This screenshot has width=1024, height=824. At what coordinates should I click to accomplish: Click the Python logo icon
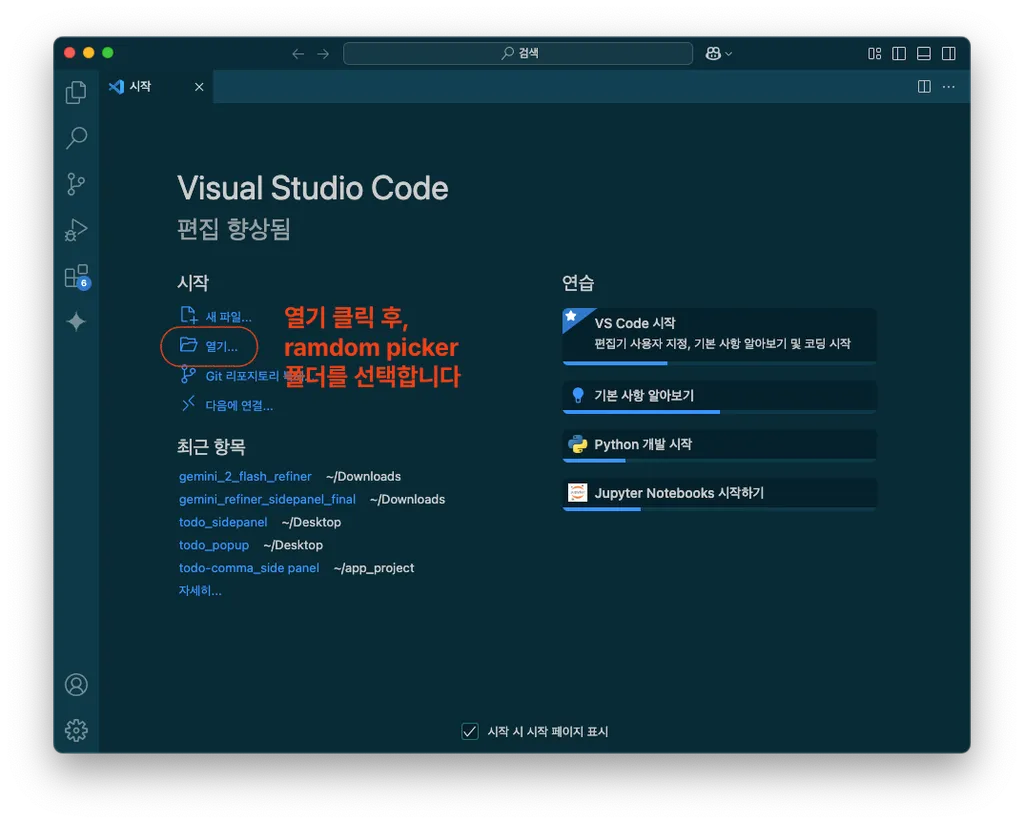tap(577, 444)
